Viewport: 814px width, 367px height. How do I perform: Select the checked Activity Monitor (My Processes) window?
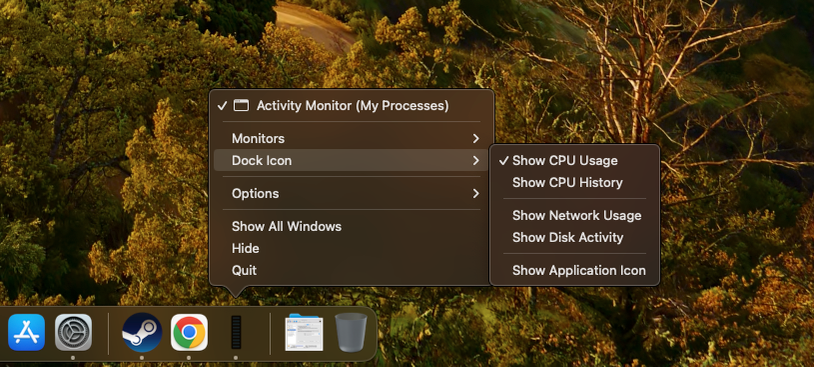pos(351,106)
